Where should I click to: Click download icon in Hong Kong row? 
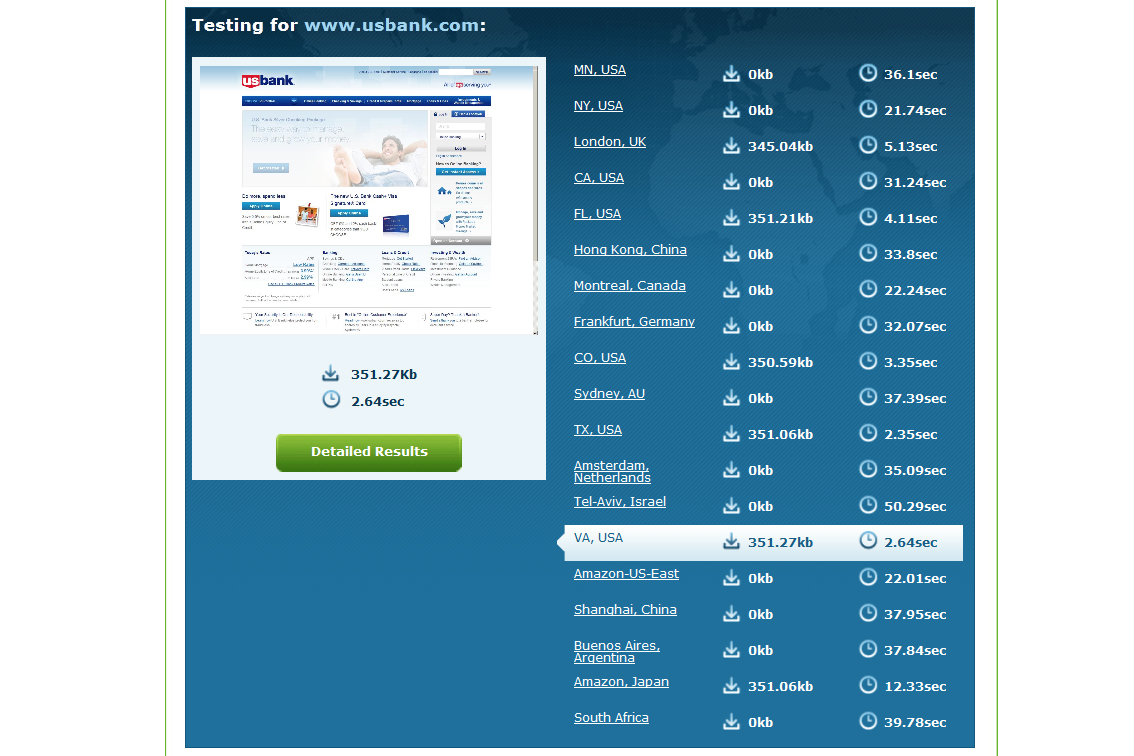[731, 253]
